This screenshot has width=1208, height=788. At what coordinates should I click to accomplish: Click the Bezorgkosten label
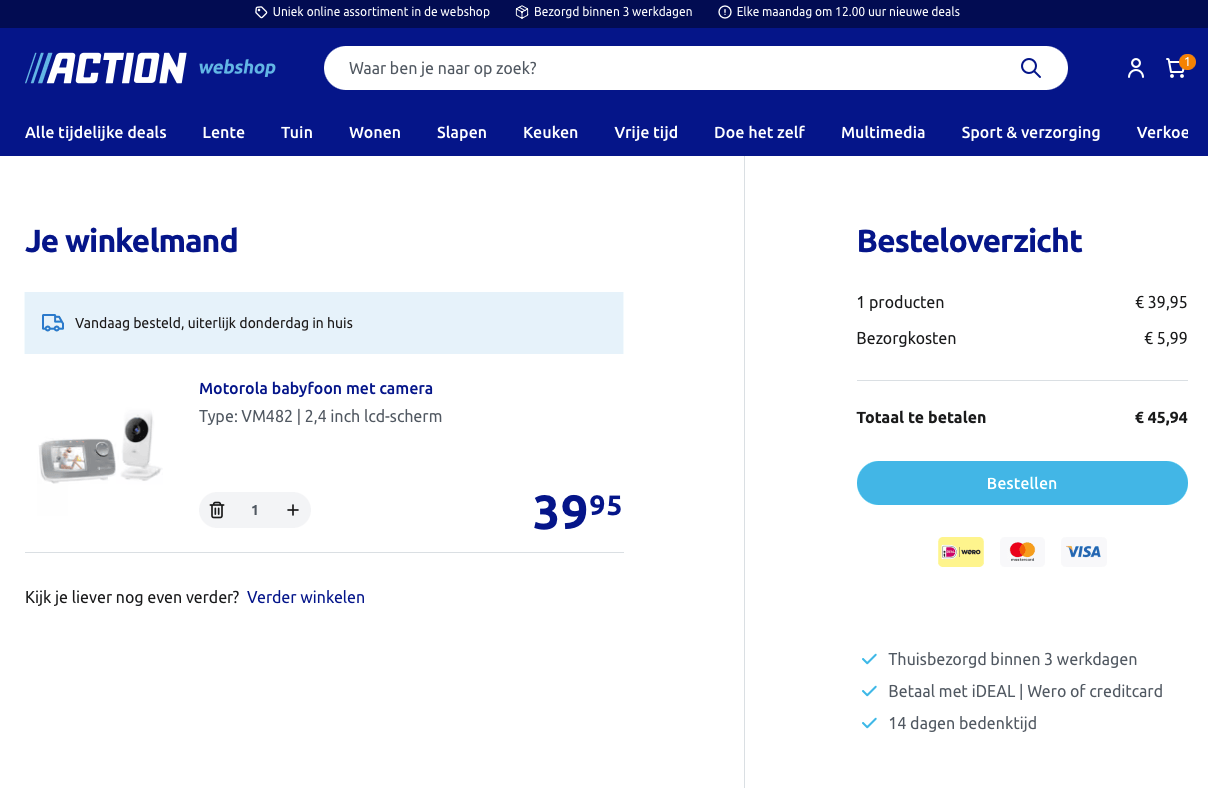(906, 338)
